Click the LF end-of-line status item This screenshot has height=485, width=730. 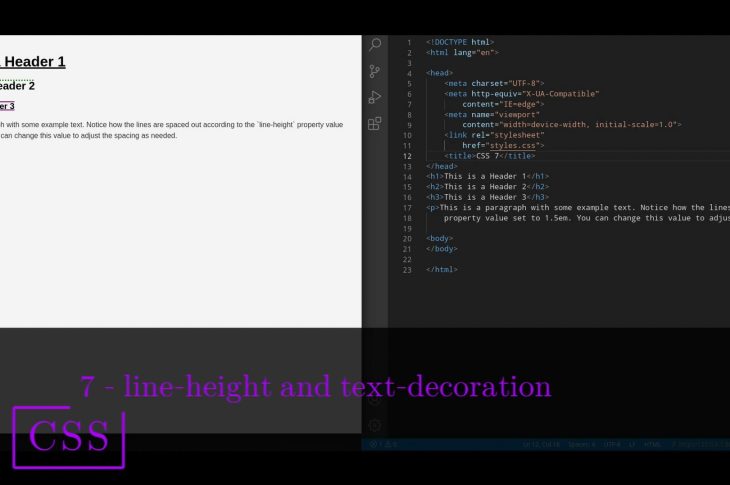[633, 444]
